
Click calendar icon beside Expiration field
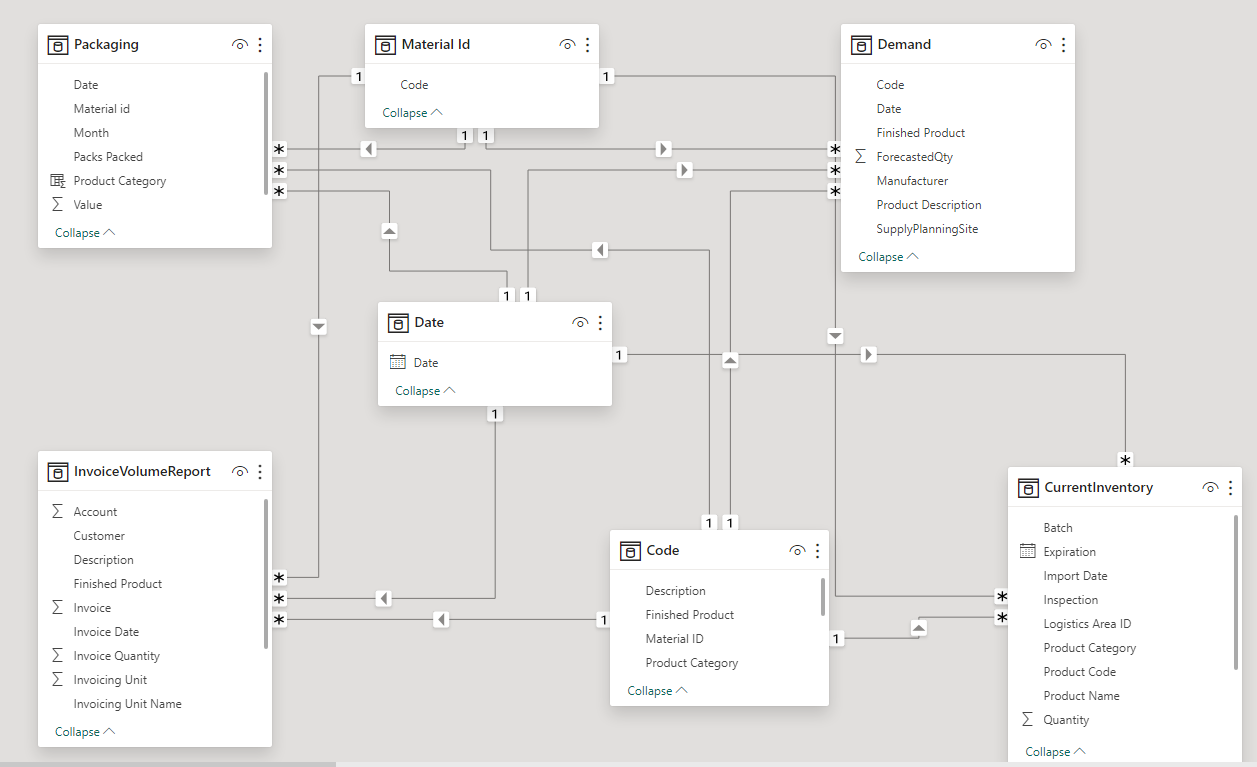click(1027, 552)
